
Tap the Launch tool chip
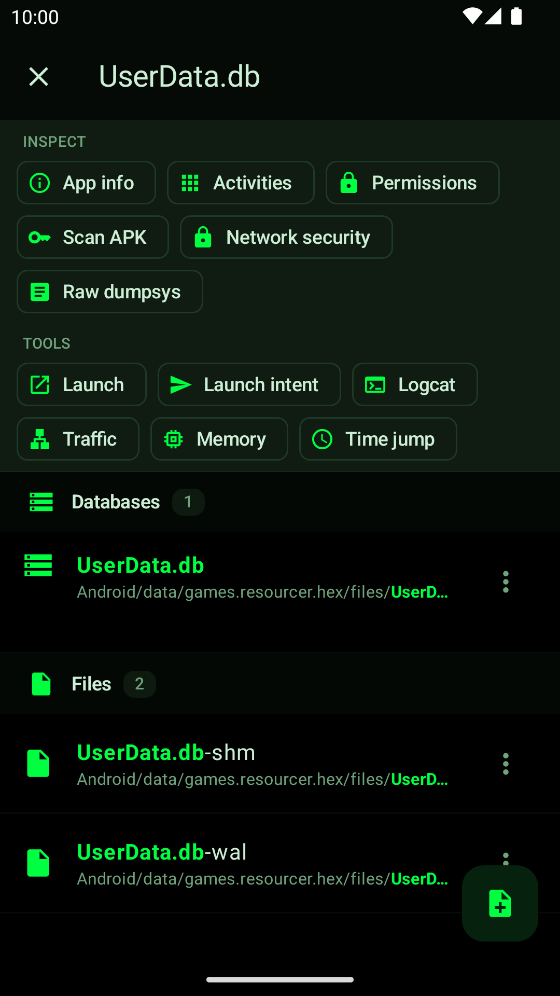(82, 385)
